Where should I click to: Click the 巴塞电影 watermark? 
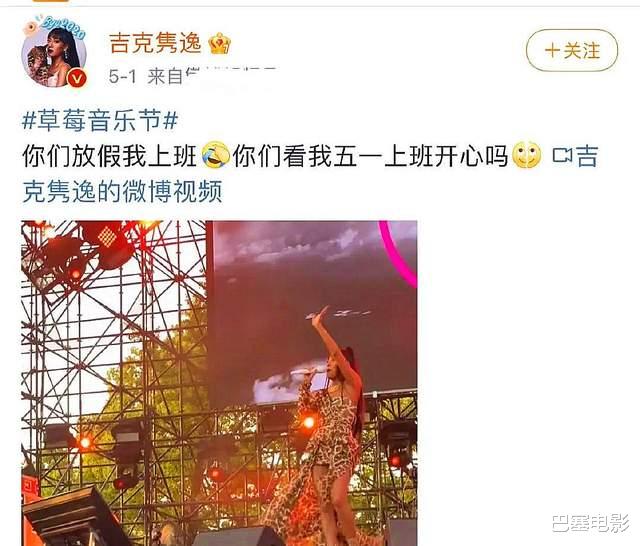pyautogui.click(x=591, y=523)
